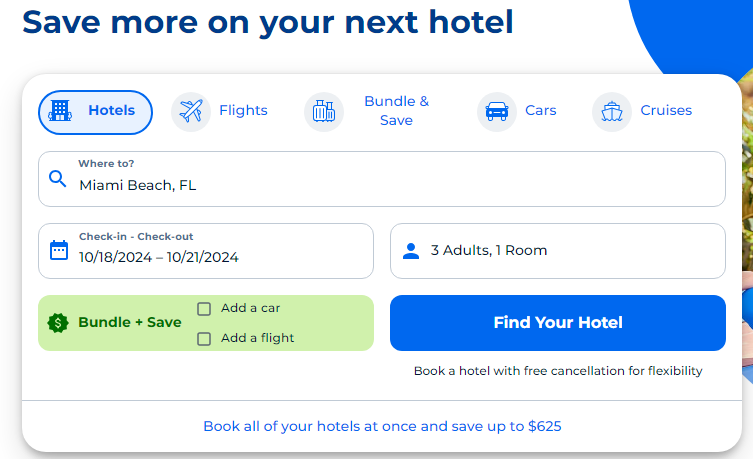753x459 pixels.
Task: Open the book all hotels savings link
Action: [382, 426]
